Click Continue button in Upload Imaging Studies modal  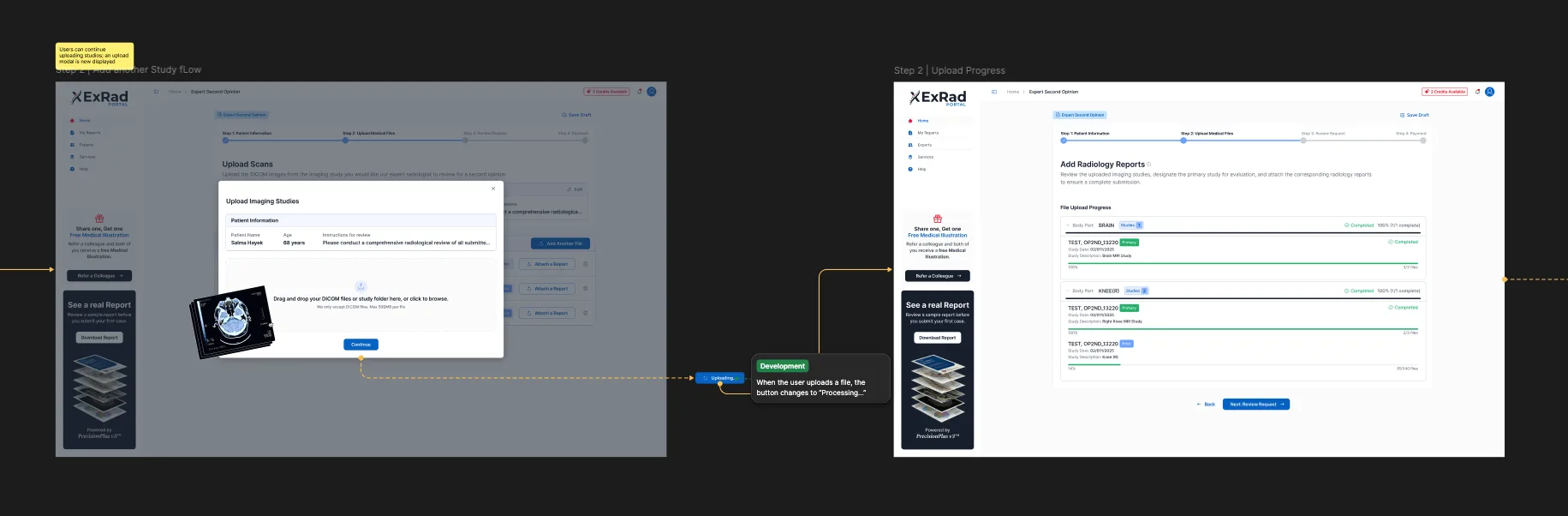[361, 345]
